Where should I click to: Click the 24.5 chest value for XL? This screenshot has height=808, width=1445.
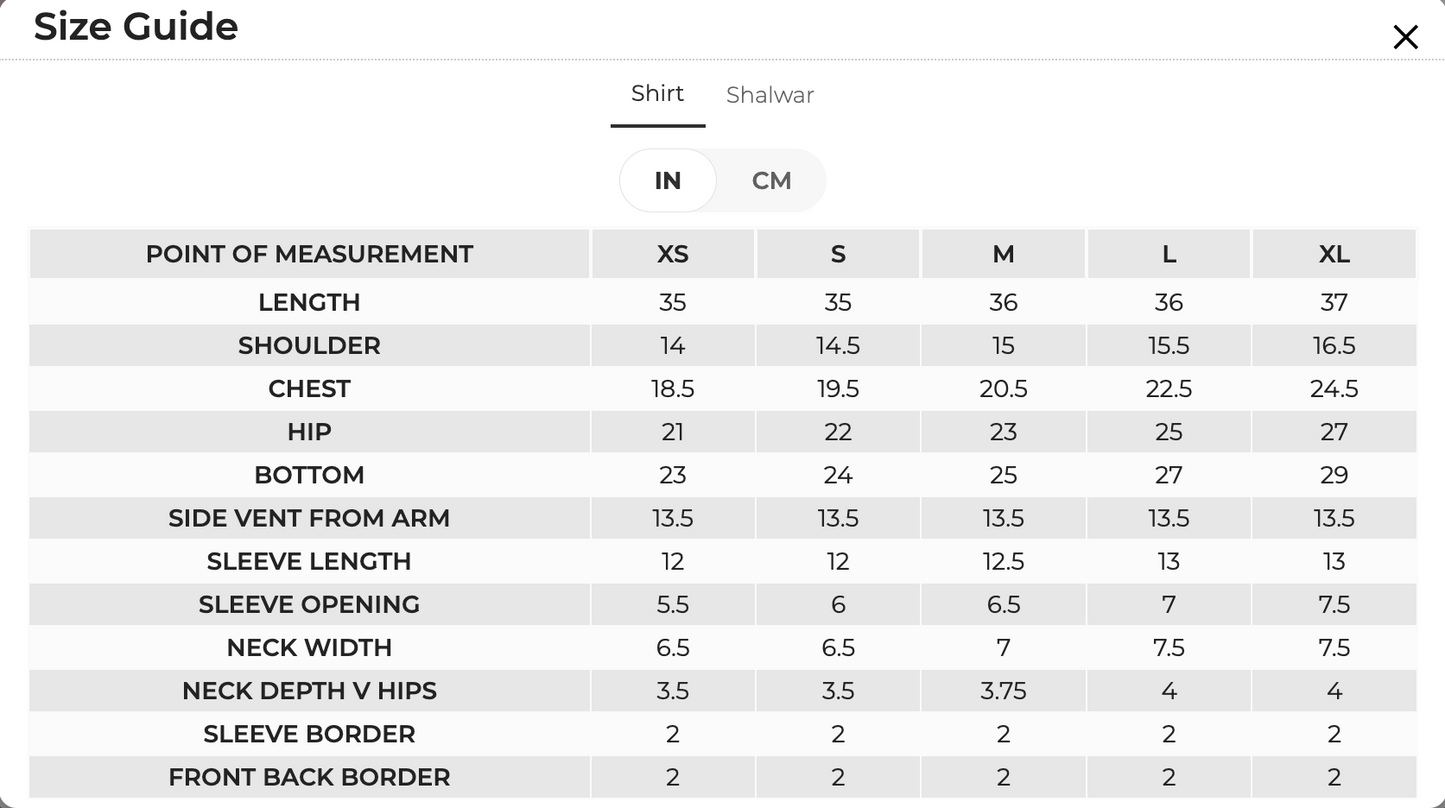(1334, 389)
